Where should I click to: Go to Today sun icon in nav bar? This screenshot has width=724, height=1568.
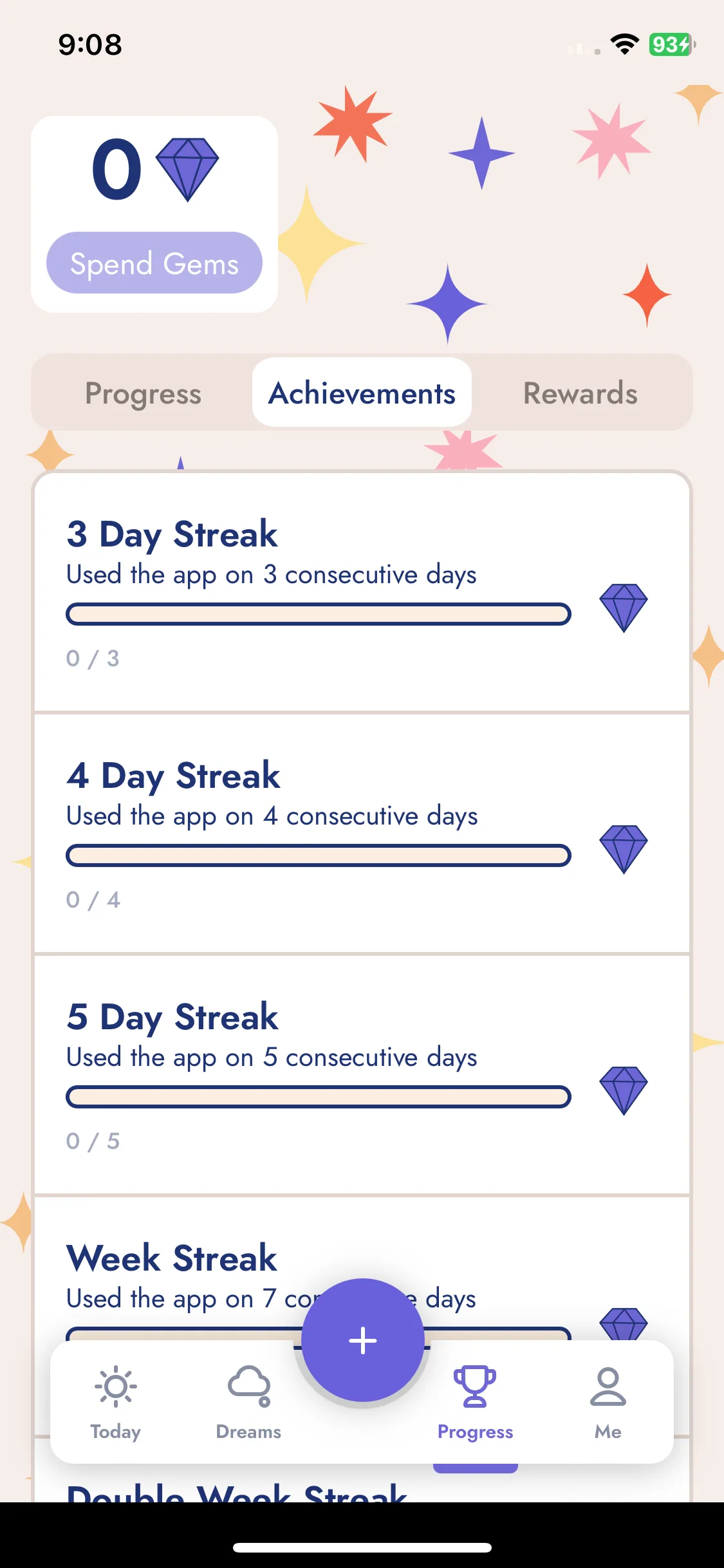[x=116, y=1386]
